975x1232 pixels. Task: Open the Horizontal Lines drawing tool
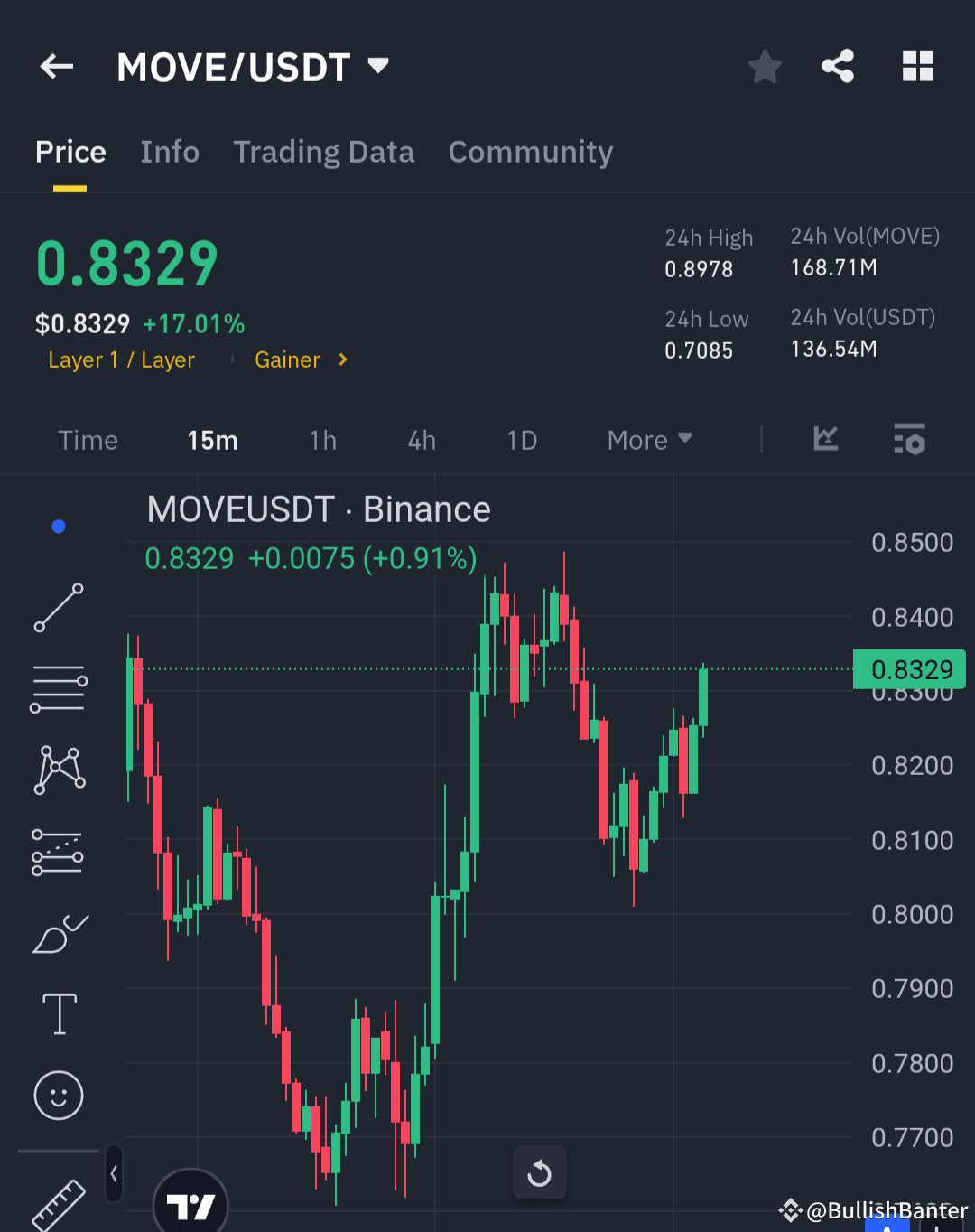click(58, 688)
